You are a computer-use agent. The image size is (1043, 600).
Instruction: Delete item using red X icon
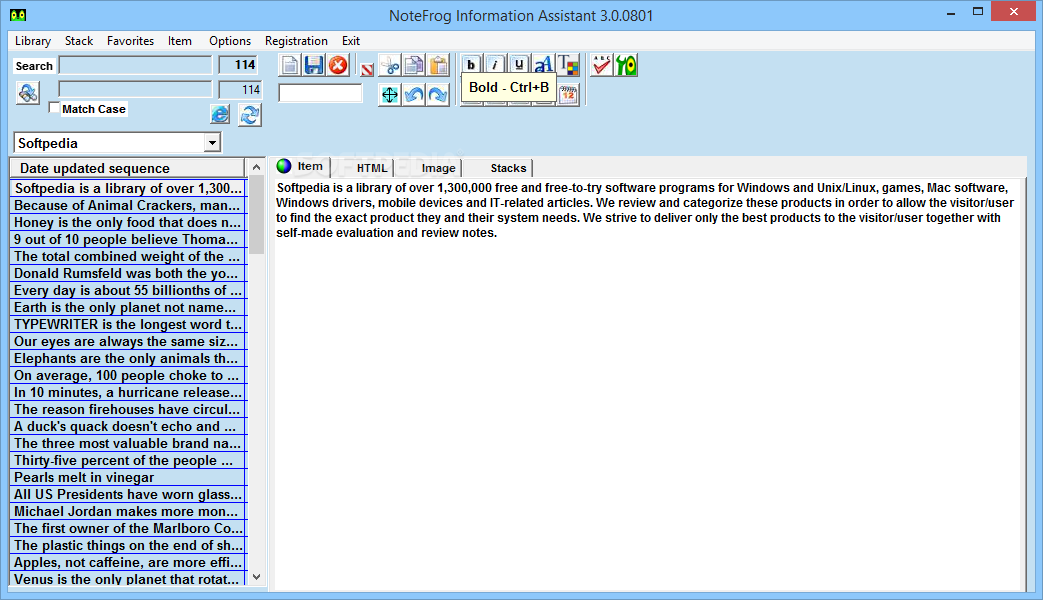338,65
